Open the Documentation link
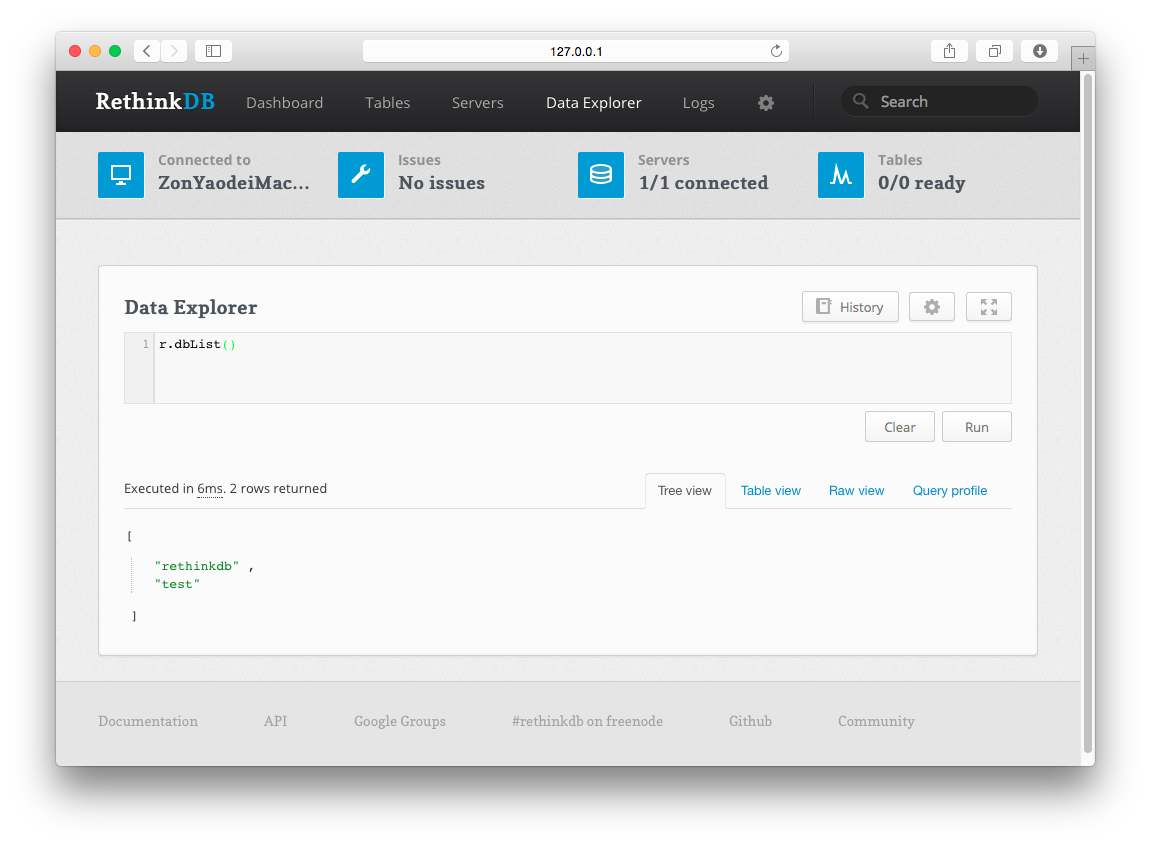1151x846 pixels. pos(148,721)
